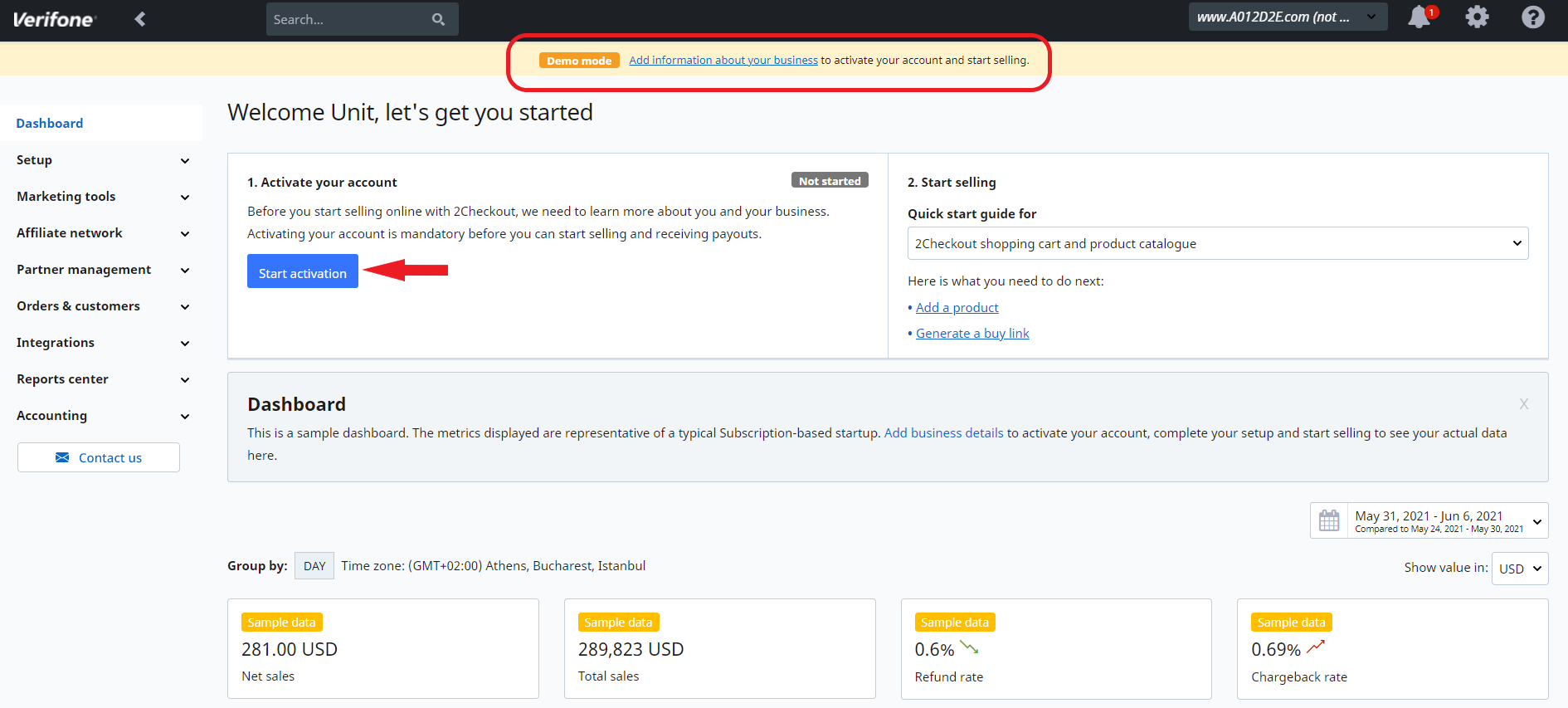
Task: Open the Add a product link
Action: pyautogui.click(x=957, y=307)
